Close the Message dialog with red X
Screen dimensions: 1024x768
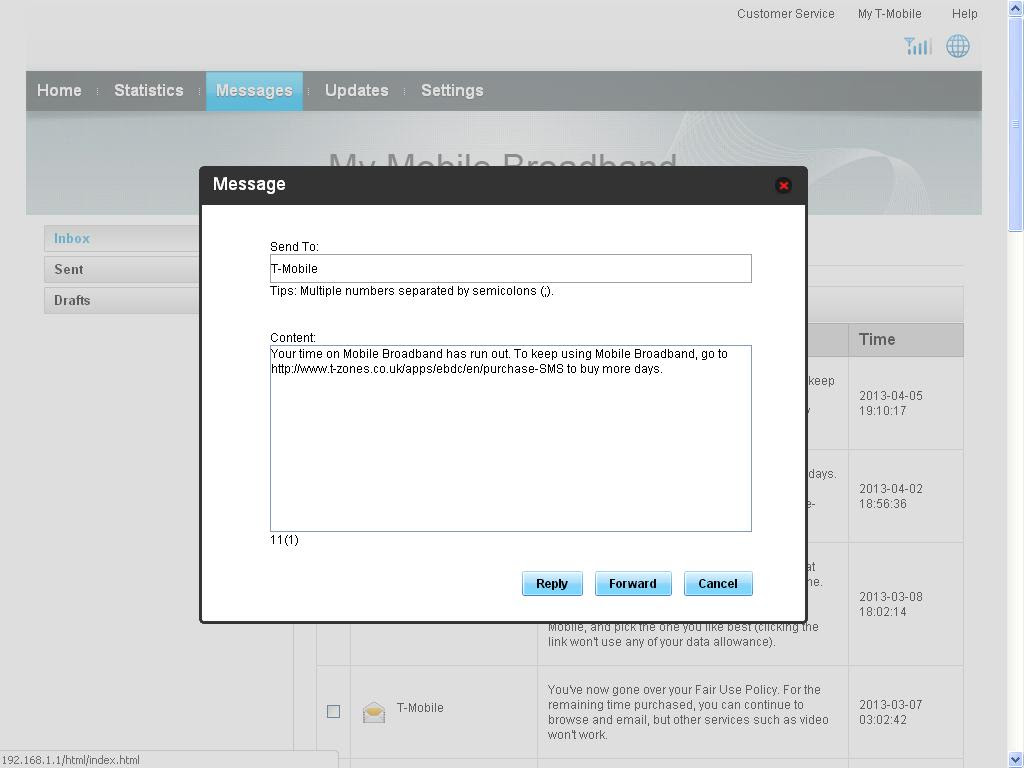(783, 185)
